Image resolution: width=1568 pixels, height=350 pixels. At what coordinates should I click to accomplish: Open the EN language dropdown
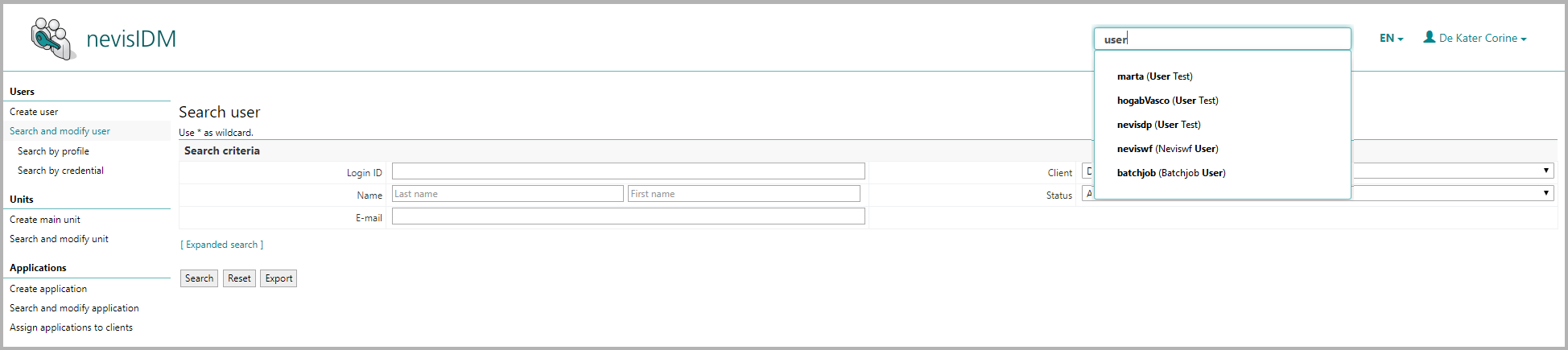coord(1390,38)
